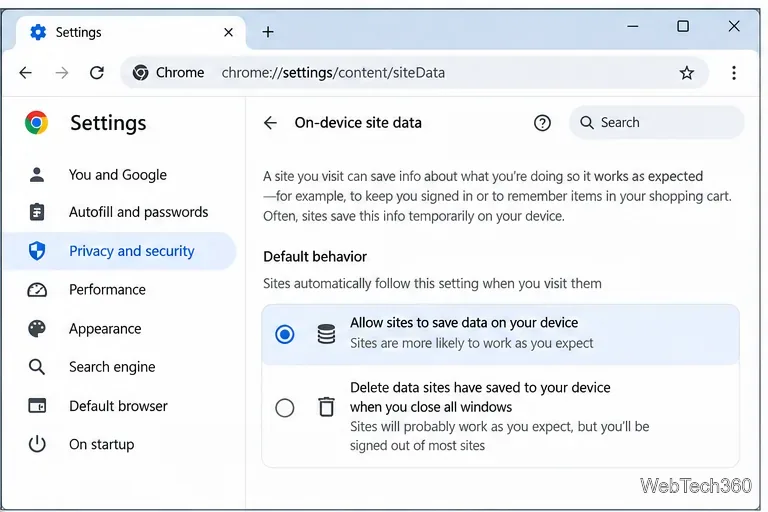This screenshot has width=768, height=512.
Task: Open Default browser settings
Action: point(120,406)
